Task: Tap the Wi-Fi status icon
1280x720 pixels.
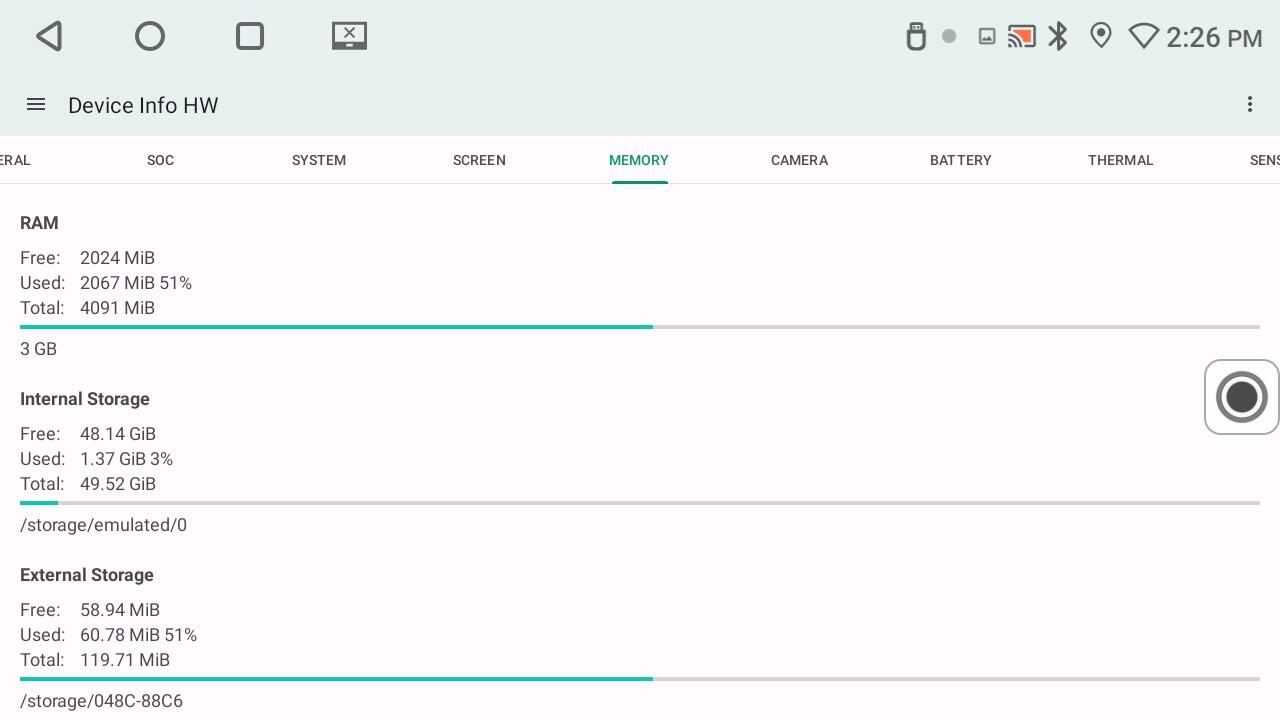Action: 1143,37
